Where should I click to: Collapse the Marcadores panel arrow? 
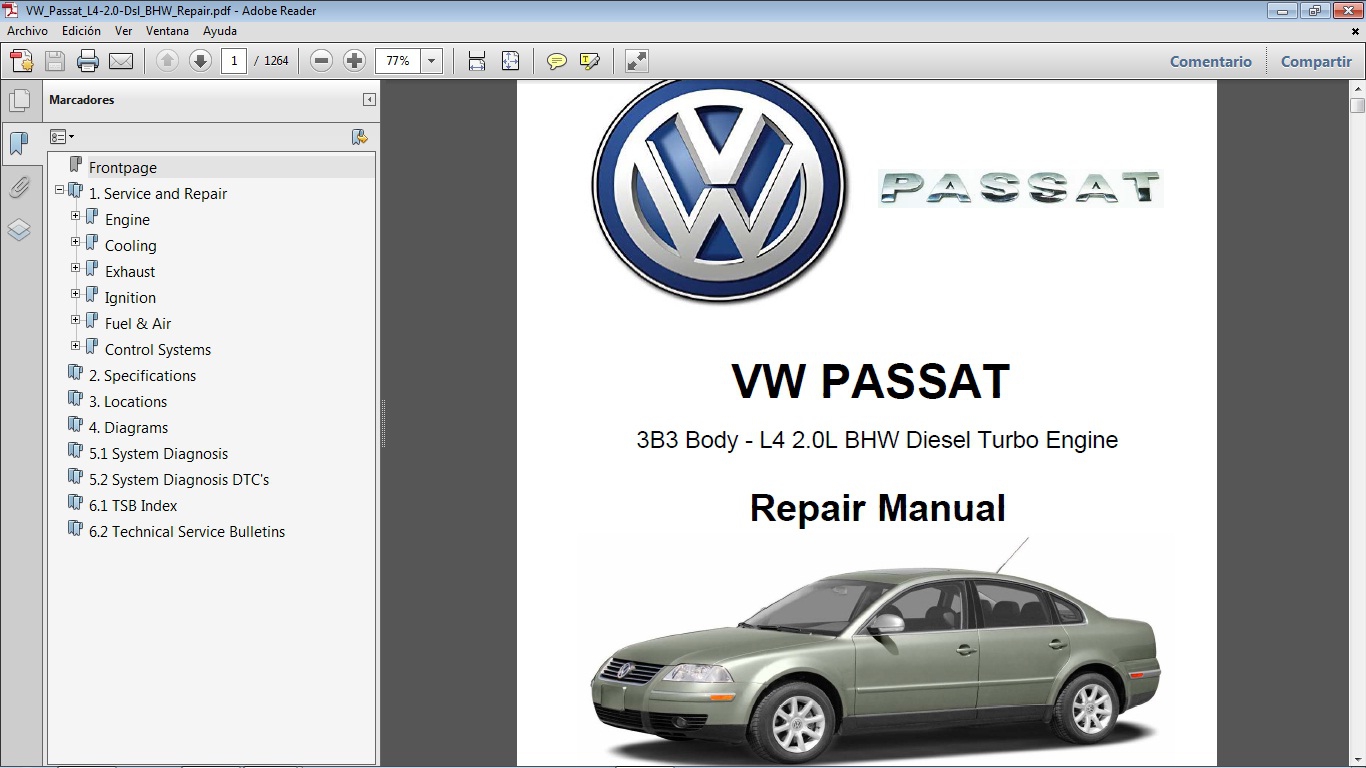tap(368, 100)
